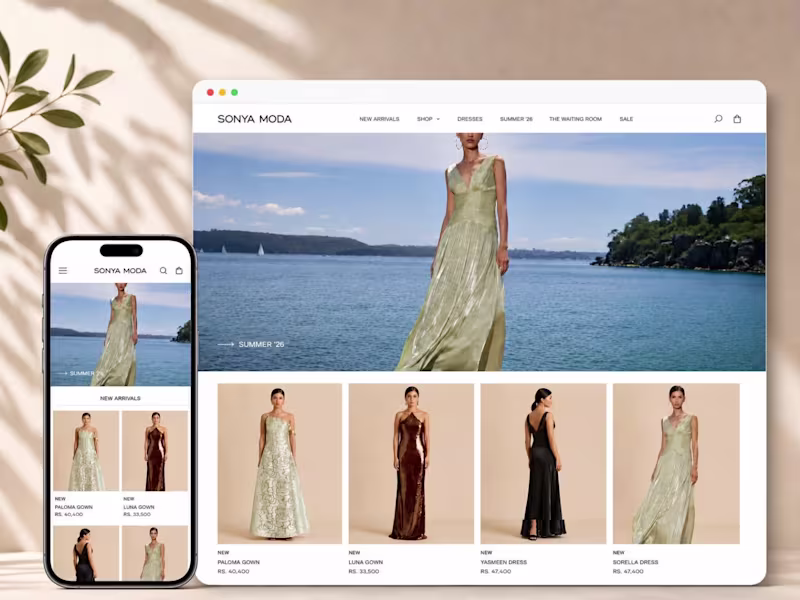Open SUMMER '26 navigation item
This screenshot has width=800, height=600.
coord(516,119)
